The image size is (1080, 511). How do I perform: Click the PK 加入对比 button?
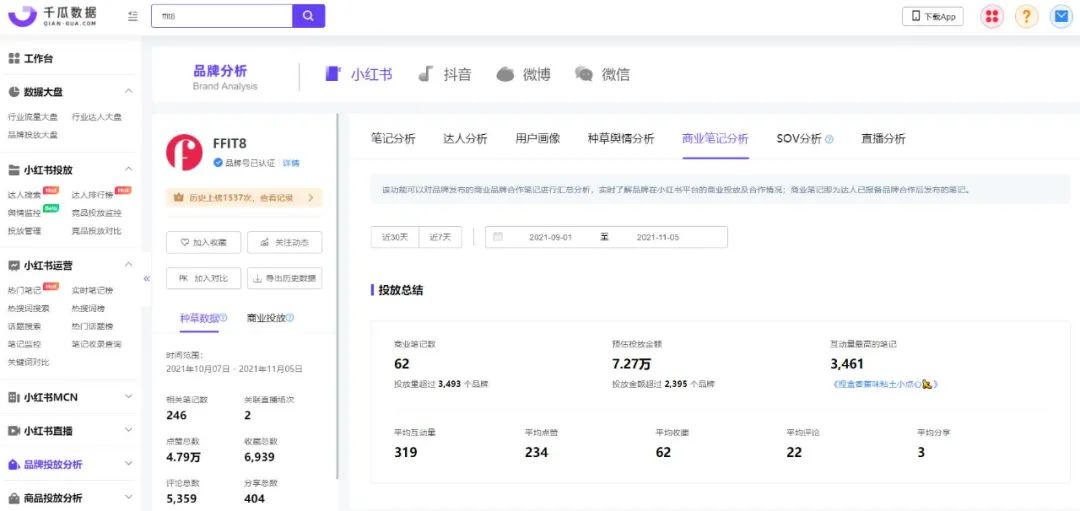pyautogui.click(x=204, y=278)
